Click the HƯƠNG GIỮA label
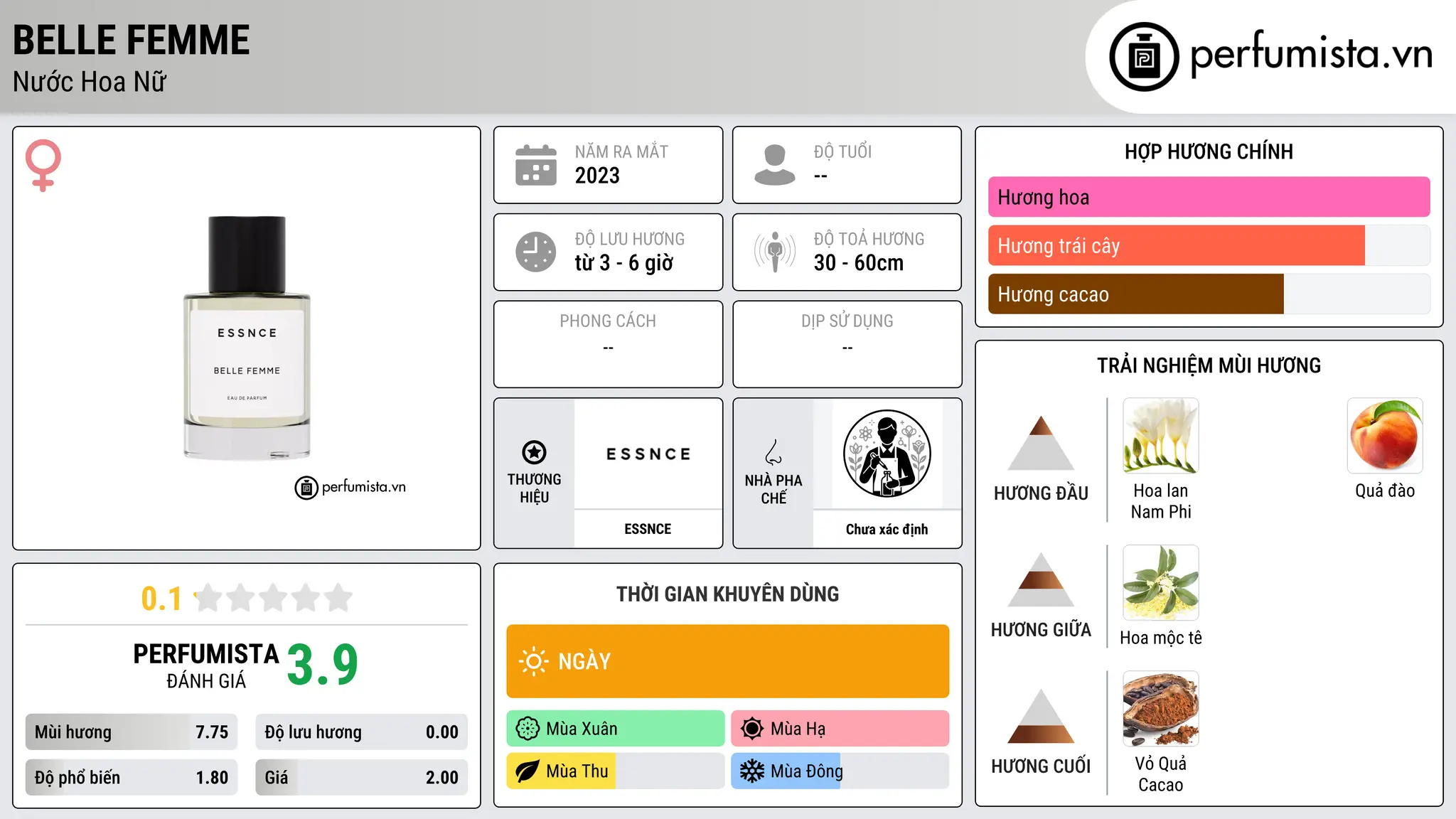 coord(1041,630)
